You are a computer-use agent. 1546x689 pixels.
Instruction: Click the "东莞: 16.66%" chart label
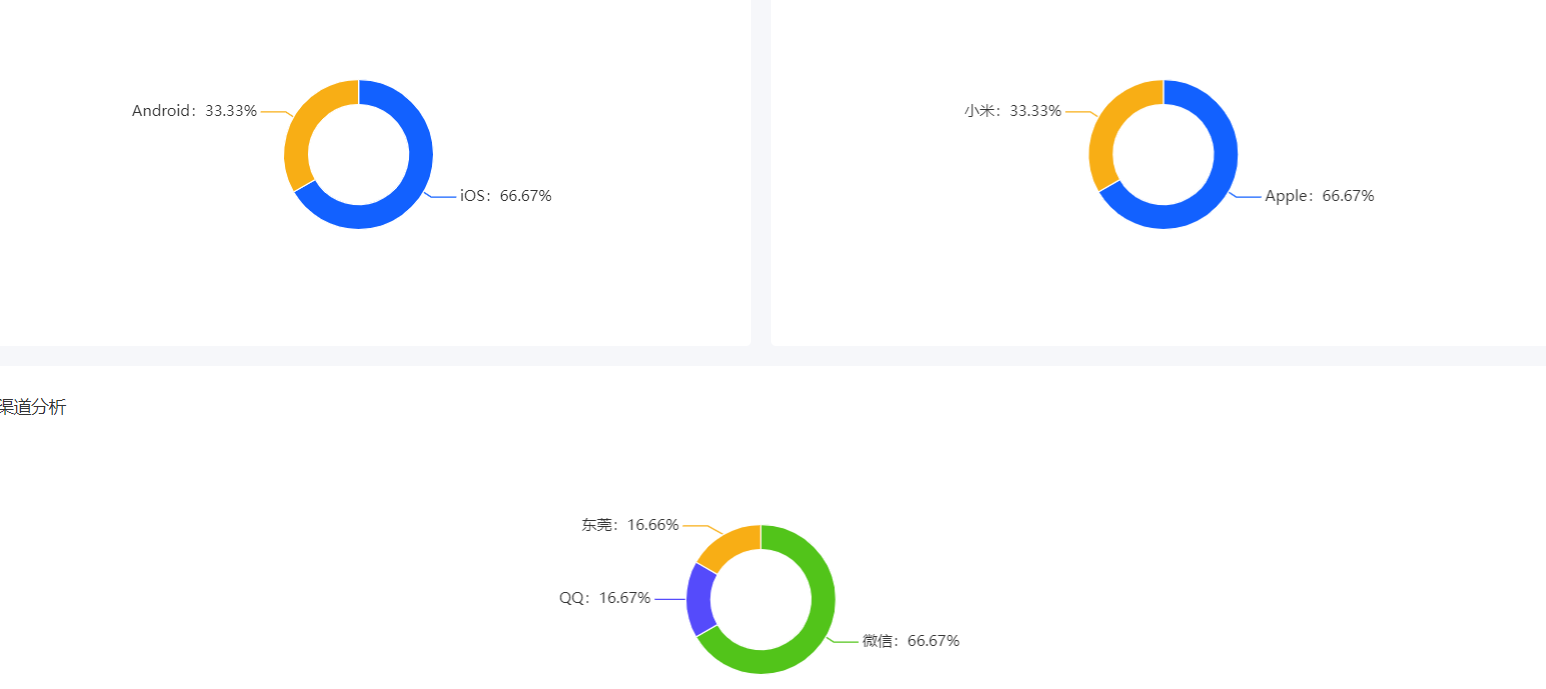(630, 525)
